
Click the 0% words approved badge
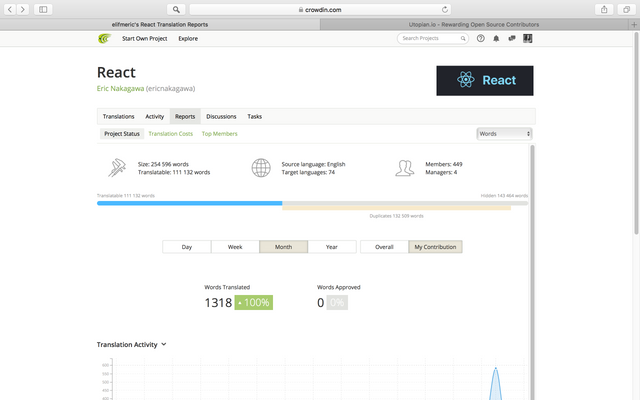pos(337,302)
